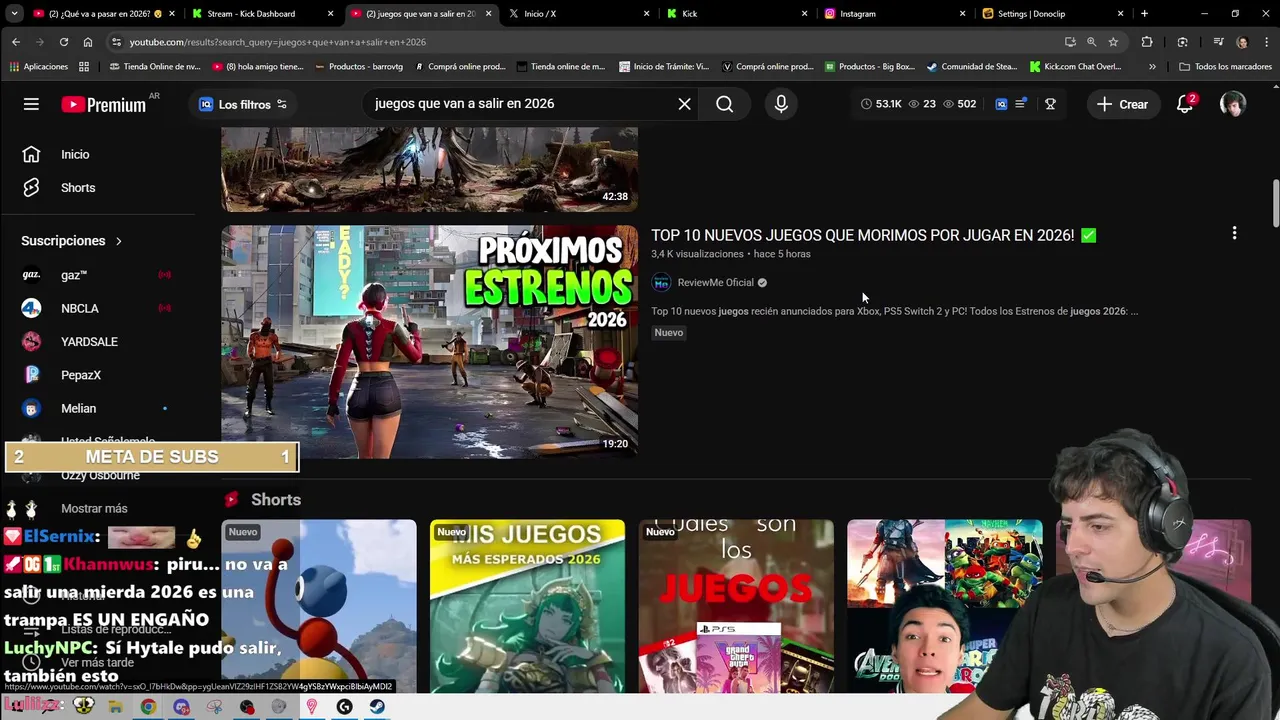This screenshot has height=720, width=1280.
Task: Open the notifications bell
Action: [1185, 104]
